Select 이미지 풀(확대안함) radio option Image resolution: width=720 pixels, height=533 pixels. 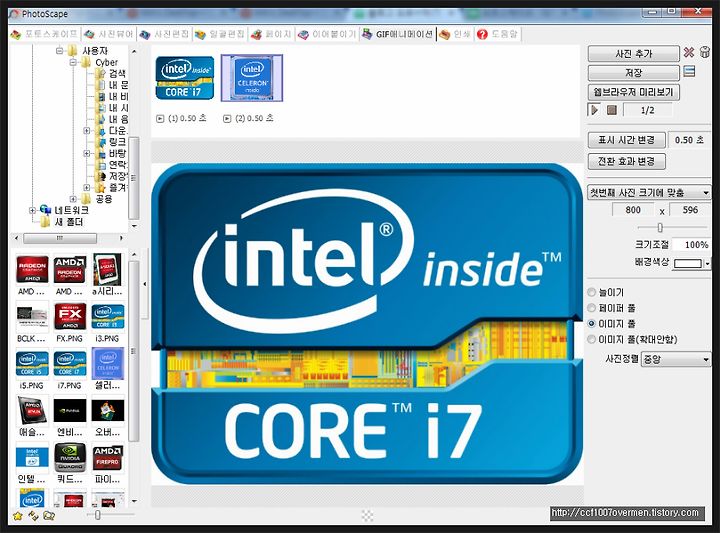pos(632,339)
